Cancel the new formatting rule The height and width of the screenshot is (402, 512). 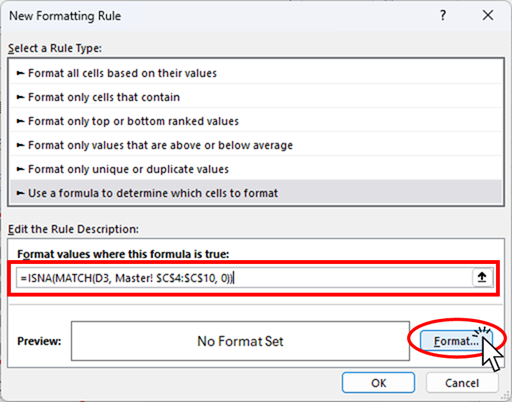point(462,383)
